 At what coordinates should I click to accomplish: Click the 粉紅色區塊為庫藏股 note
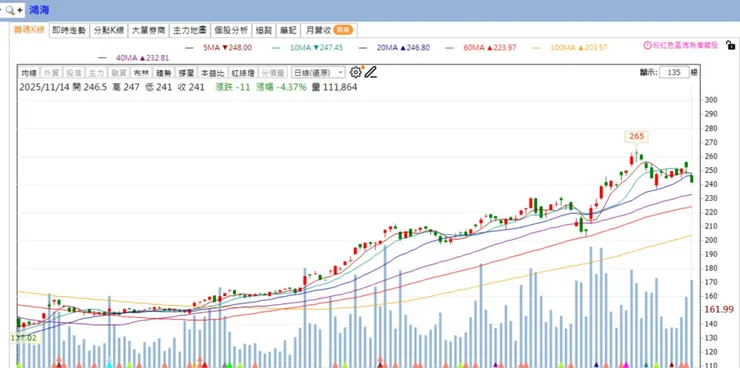685,46
